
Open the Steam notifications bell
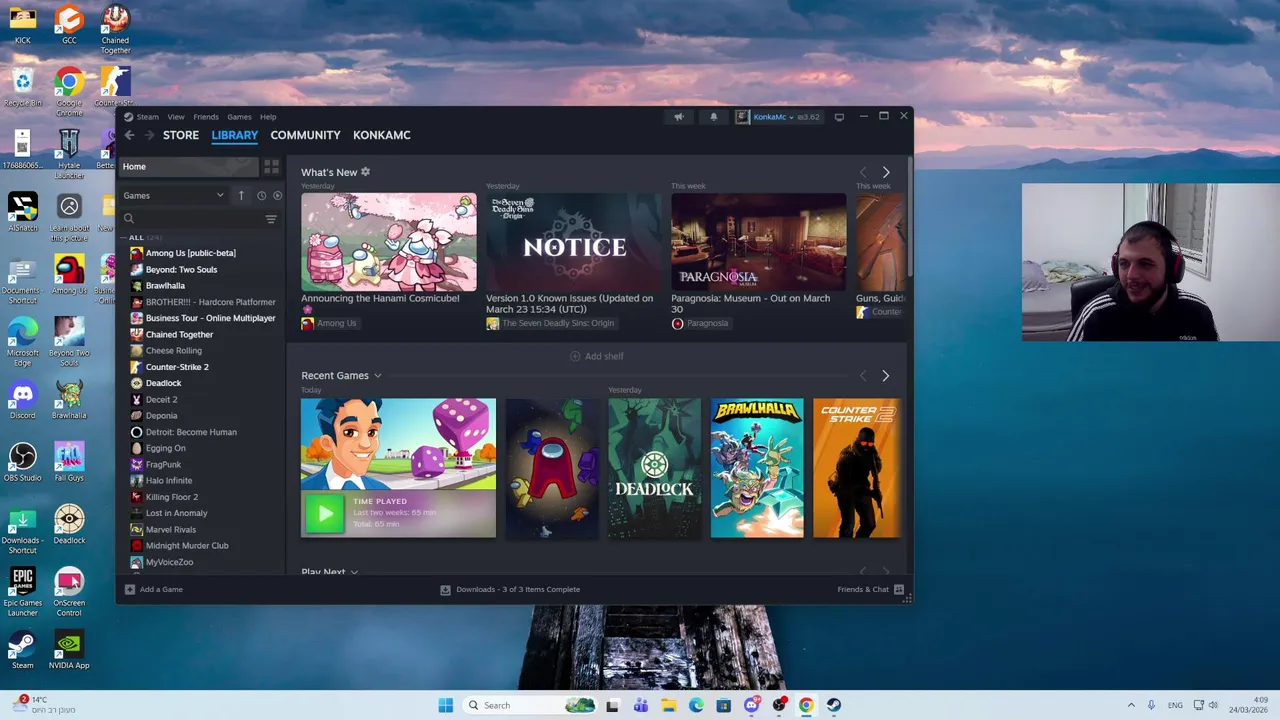coord(713,117)
